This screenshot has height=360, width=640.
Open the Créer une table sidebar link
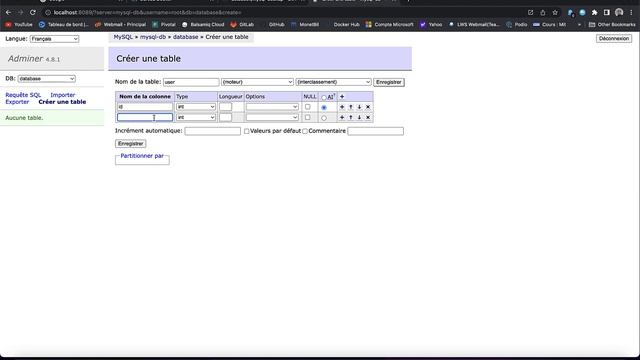pos(62,102)
